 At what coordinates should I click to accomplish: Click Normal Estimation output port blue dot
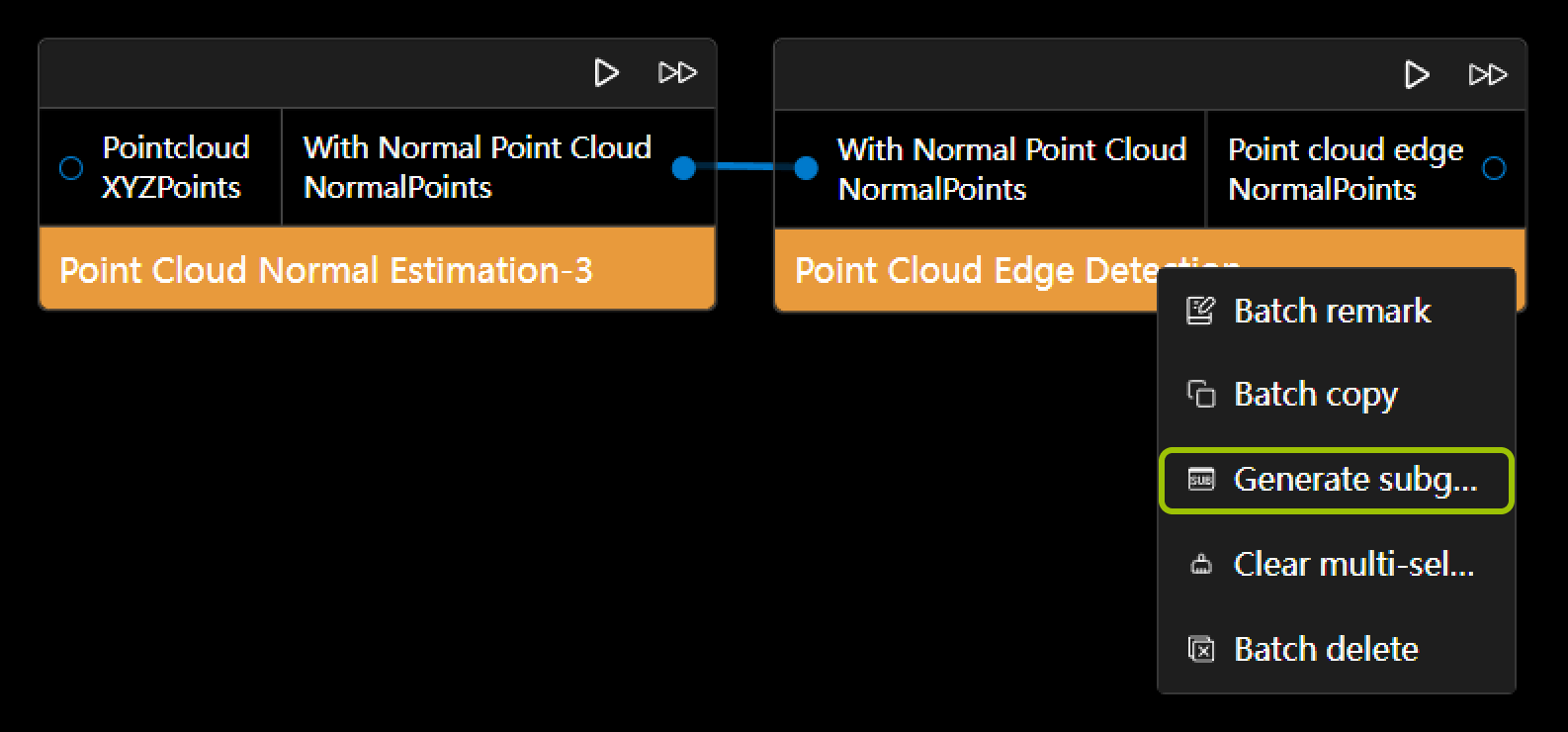tap(683, 168)
